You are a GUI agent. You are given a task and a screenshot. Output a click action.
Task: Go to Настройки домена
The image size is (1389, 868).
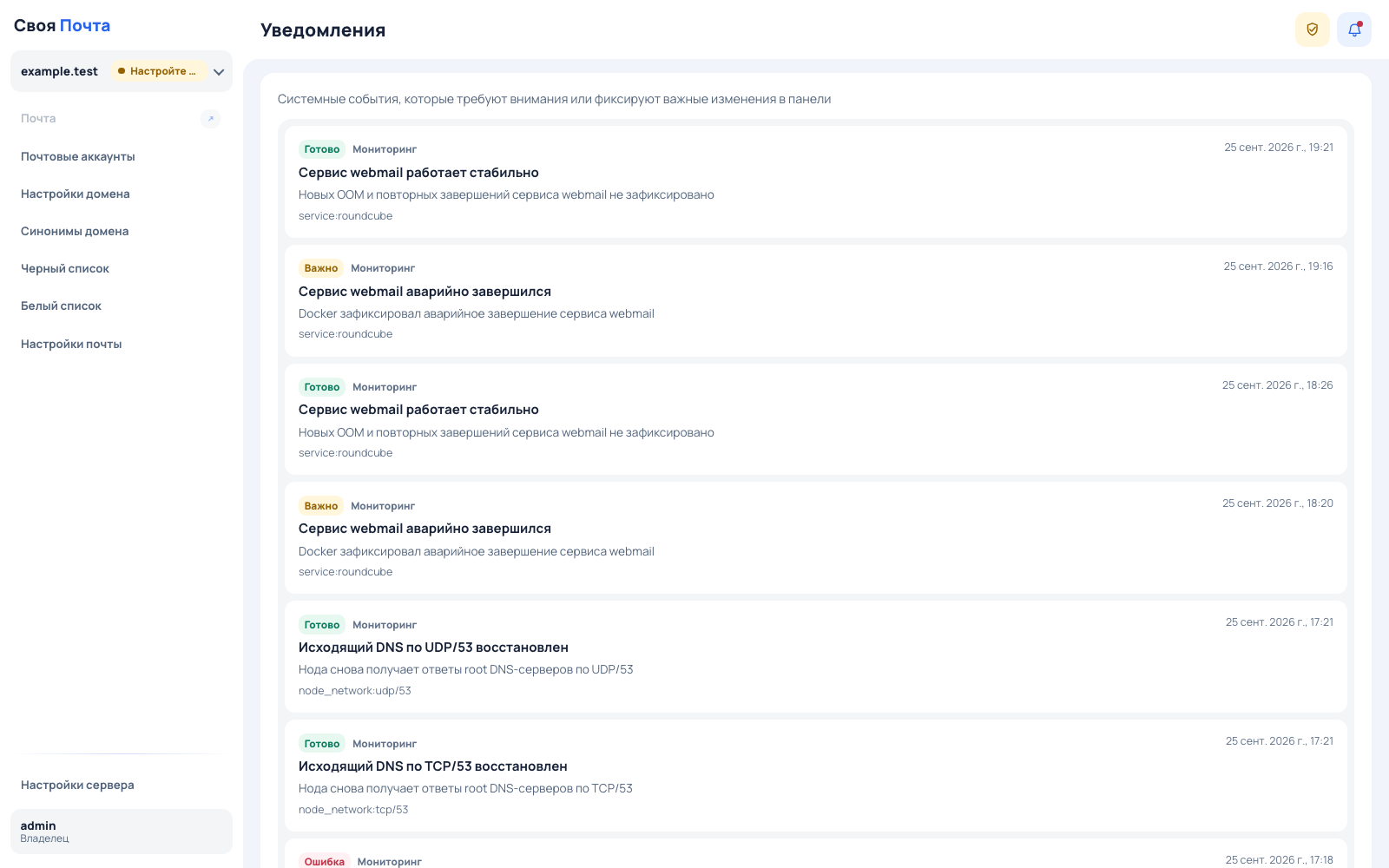point(76,194)
